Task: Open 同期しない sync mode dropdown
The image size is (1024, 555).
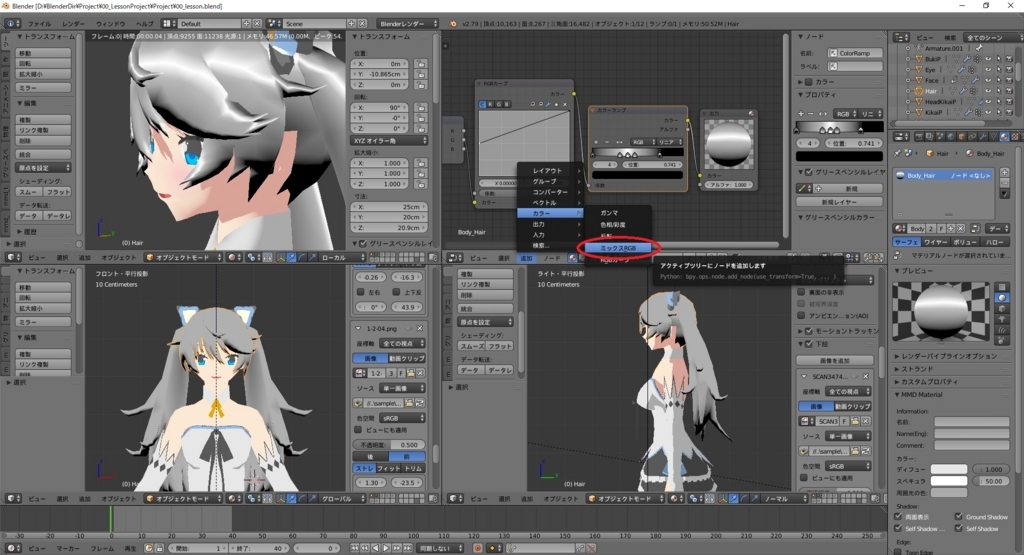Action: [x=440, y=548]
